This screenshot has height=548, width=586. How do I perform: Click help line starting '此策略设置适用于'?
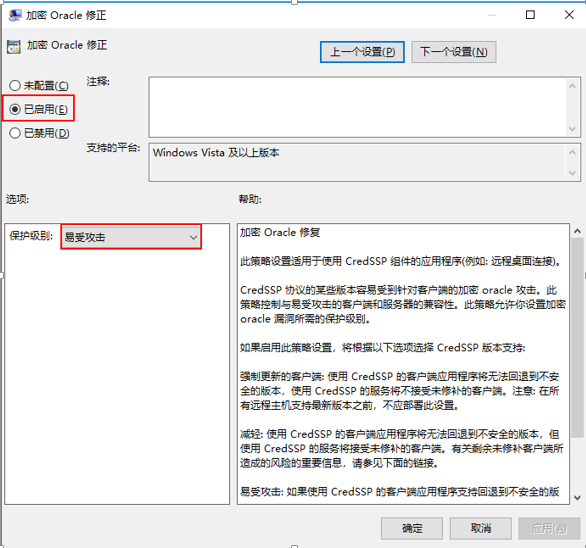pos(401,261)
